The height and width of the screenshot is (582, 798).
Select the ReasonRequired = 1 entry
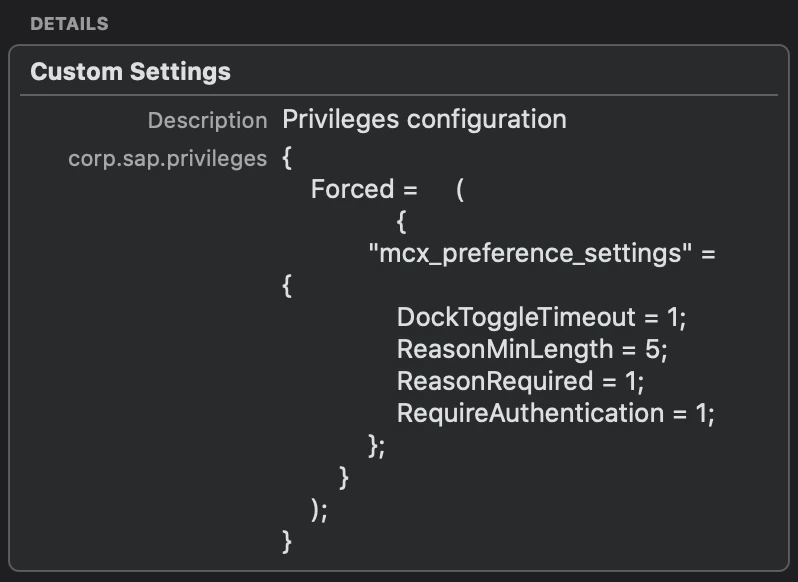pyautogui.click(x=520, y=382)
